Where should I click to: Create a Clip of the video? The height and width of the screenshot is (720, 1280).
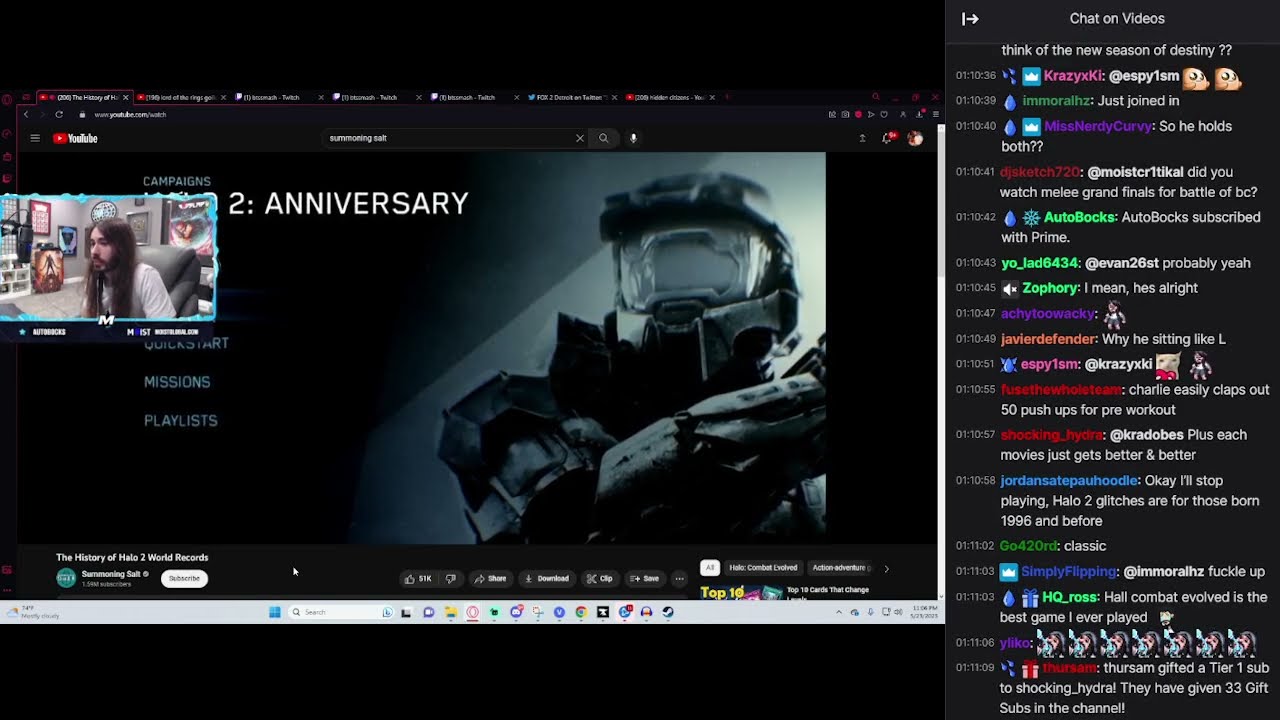pos(599,578)
